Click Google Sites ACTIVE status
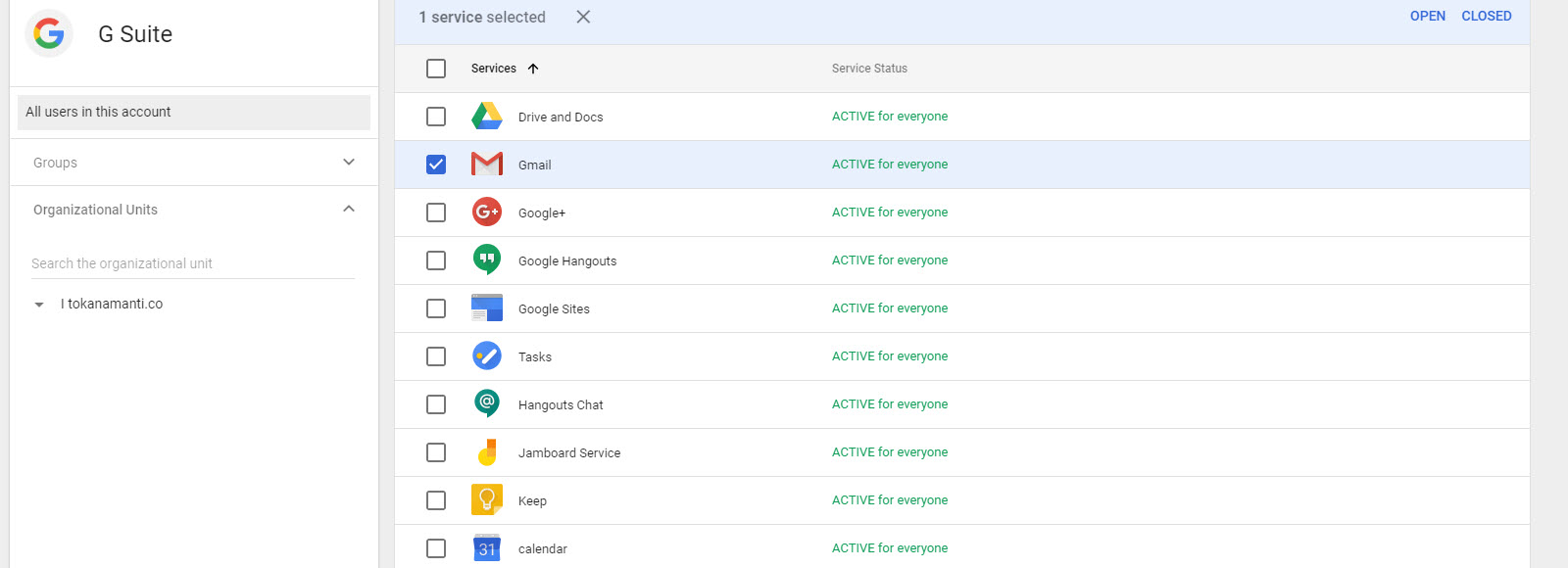 [x=890, y=308]
